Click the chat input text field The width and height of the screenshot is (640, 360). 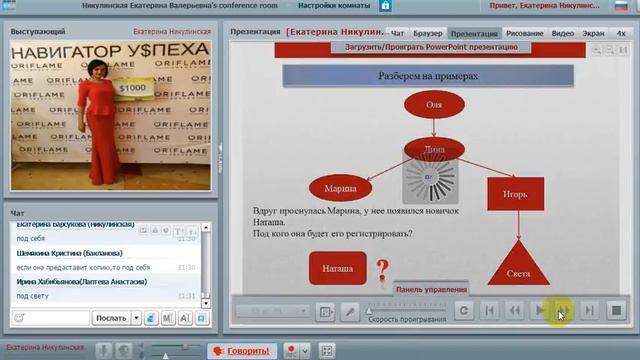pos(57,318)
